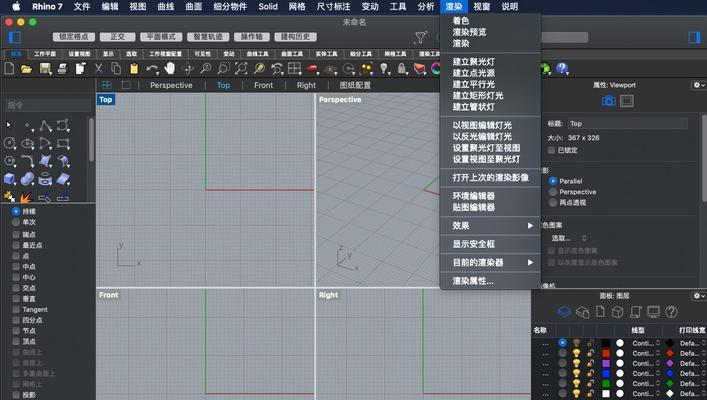Screen dimensions: 707x400
Task: Click the camera icon in Viewport properties
Action: click(x=609, y=101)
